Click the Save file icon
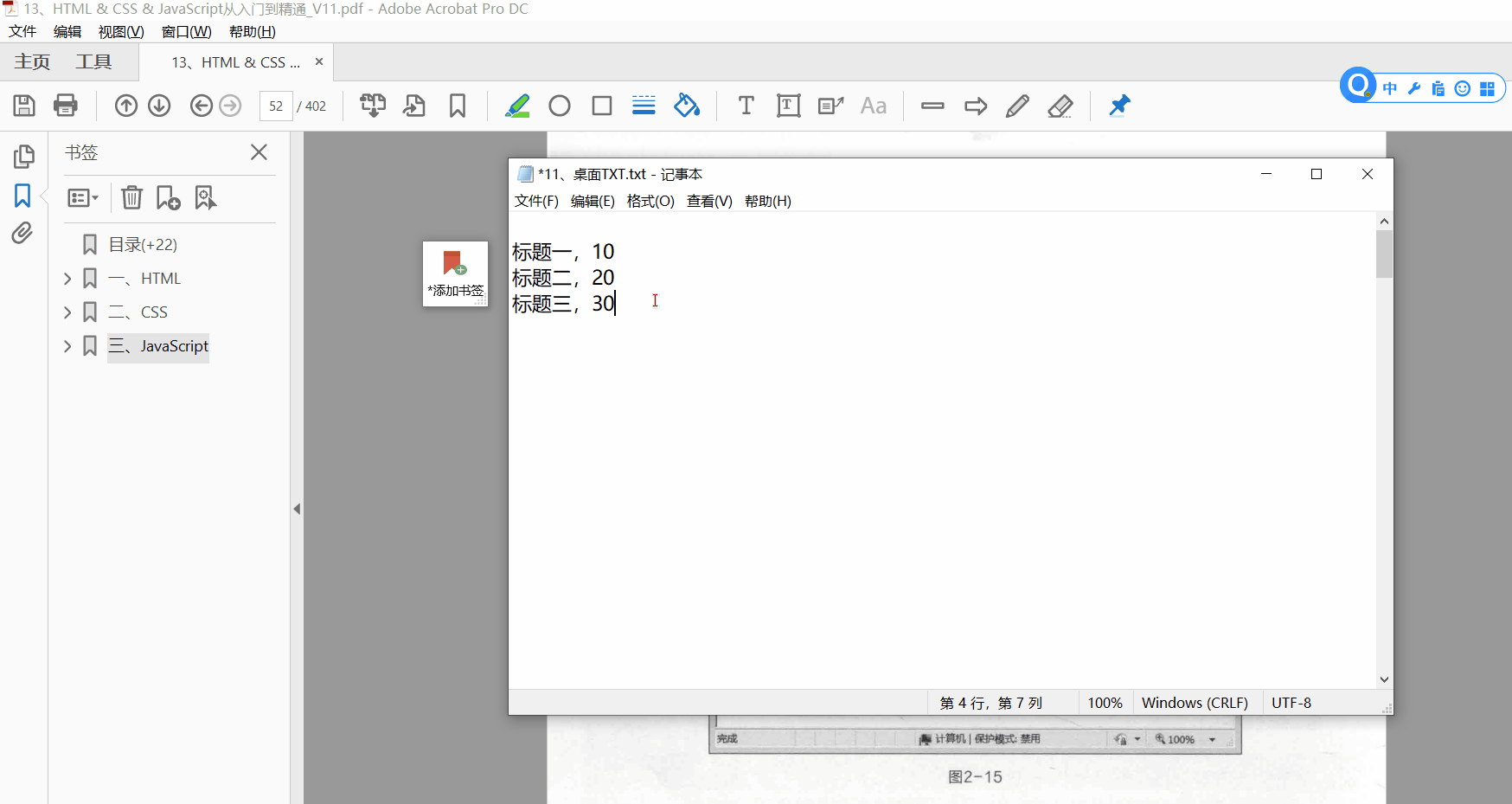Screen dimensions: 1512x804 point(24,106)
